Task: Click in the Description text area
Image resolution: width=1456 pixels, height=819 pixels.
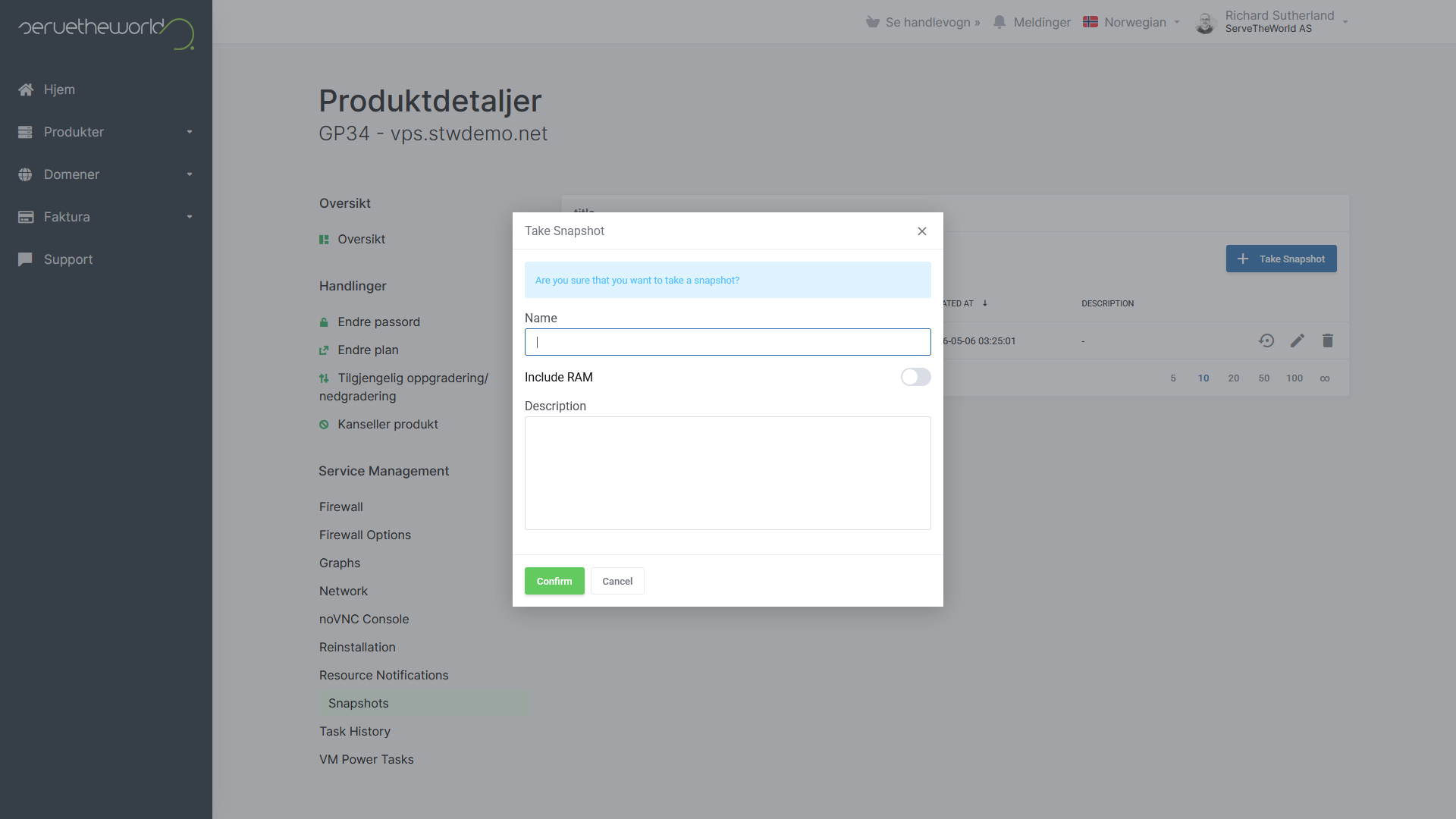Action: point(728,473)
